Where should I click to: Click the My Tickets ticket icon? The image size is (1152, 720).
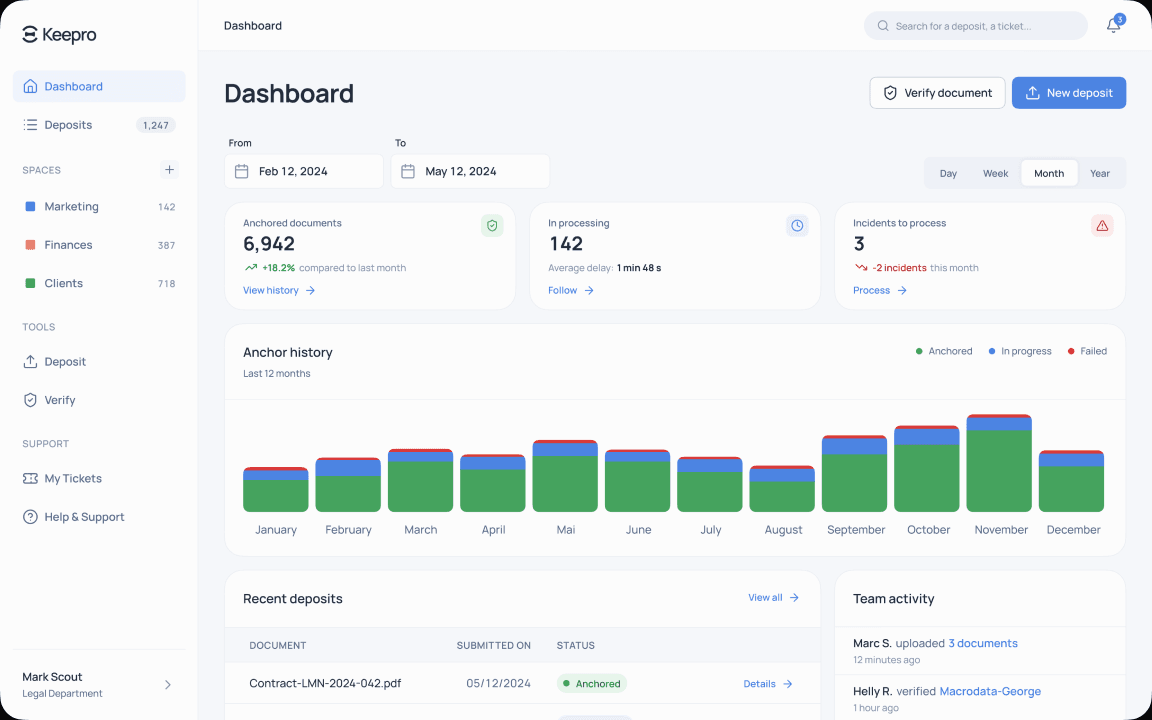pyautogui.click(x=30, y=478)
